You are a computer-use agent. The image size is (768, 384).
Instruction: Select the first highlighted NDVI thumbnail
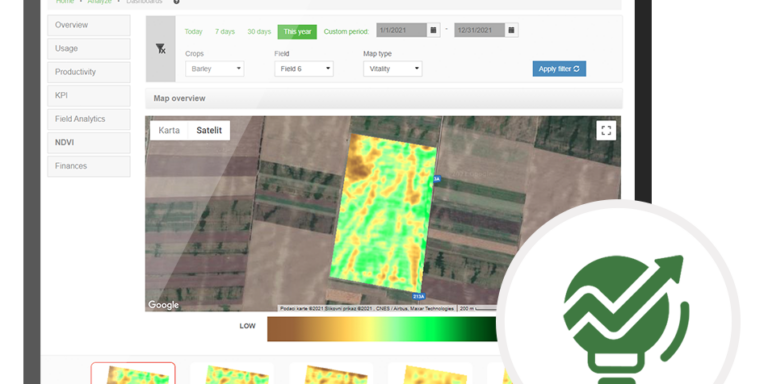(x=133, y=373)
